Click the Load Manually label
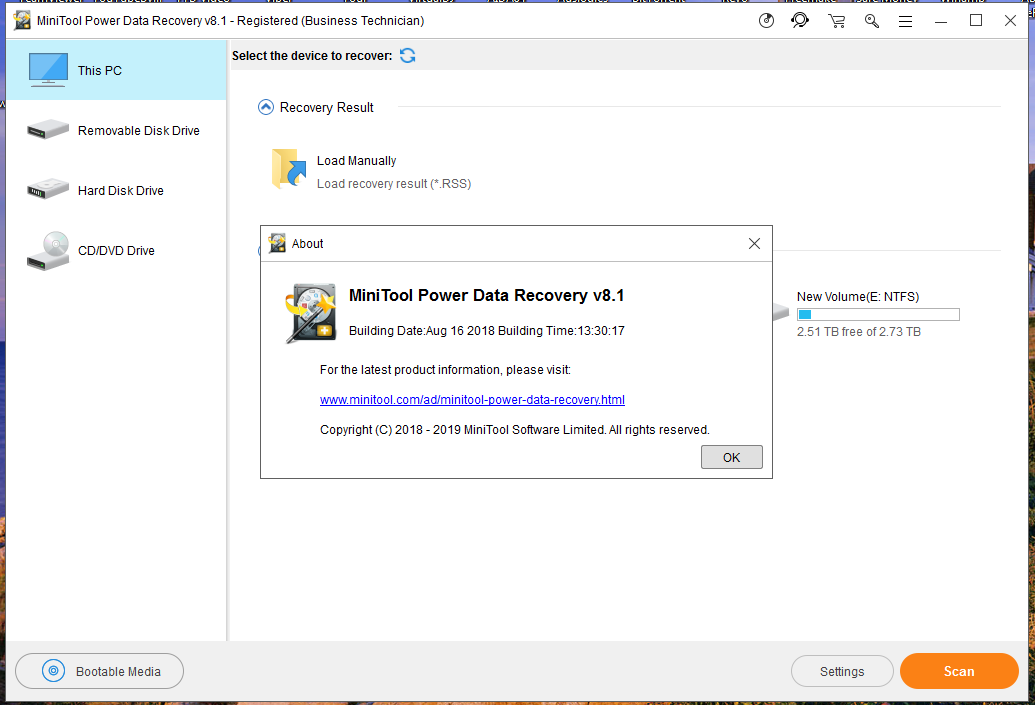This screenshot has width=1035, height=705. [356, 160]
